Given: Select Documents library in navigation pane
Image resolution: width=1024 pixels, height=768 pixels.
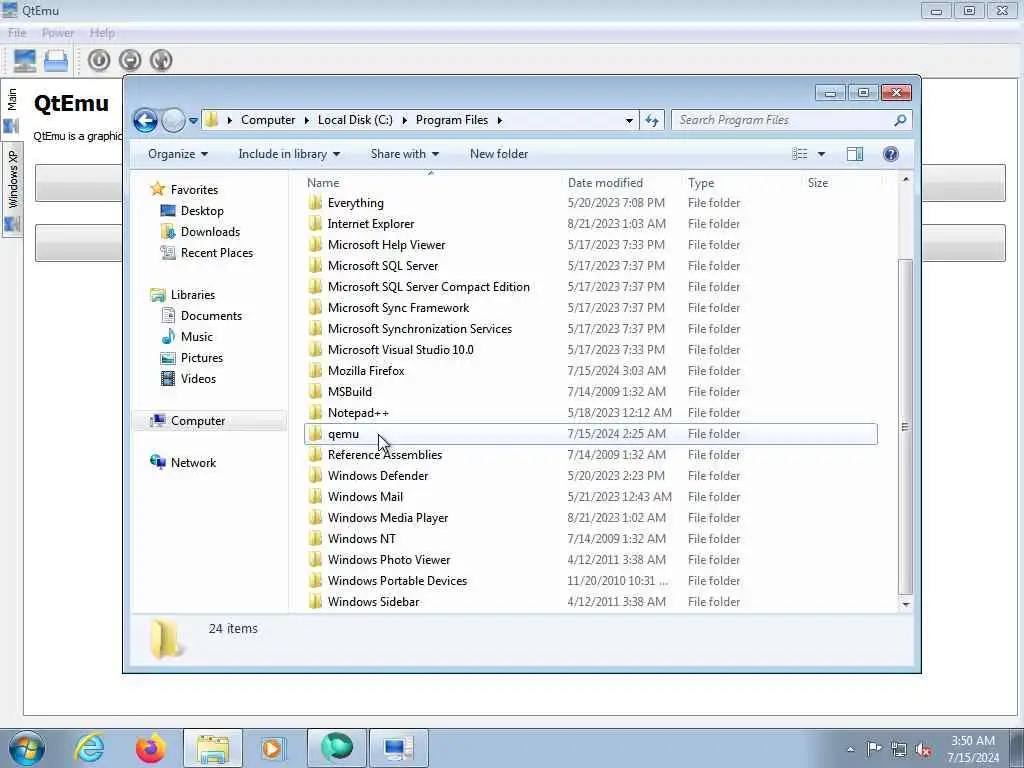Looking at the screenshot, I should click(211, 316).
